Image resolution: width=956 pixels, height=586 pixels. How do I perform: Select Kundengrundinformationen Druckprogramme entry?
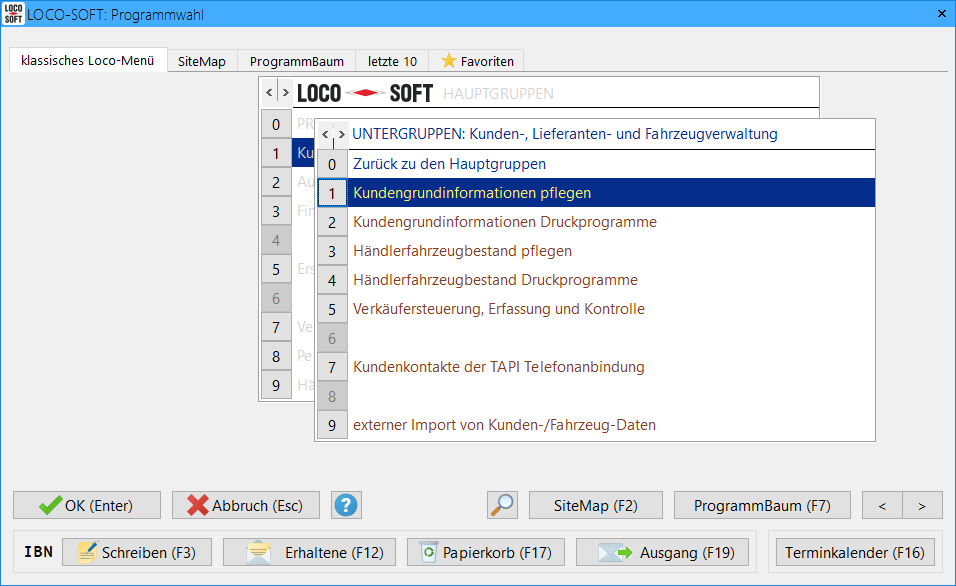(504, 222)
